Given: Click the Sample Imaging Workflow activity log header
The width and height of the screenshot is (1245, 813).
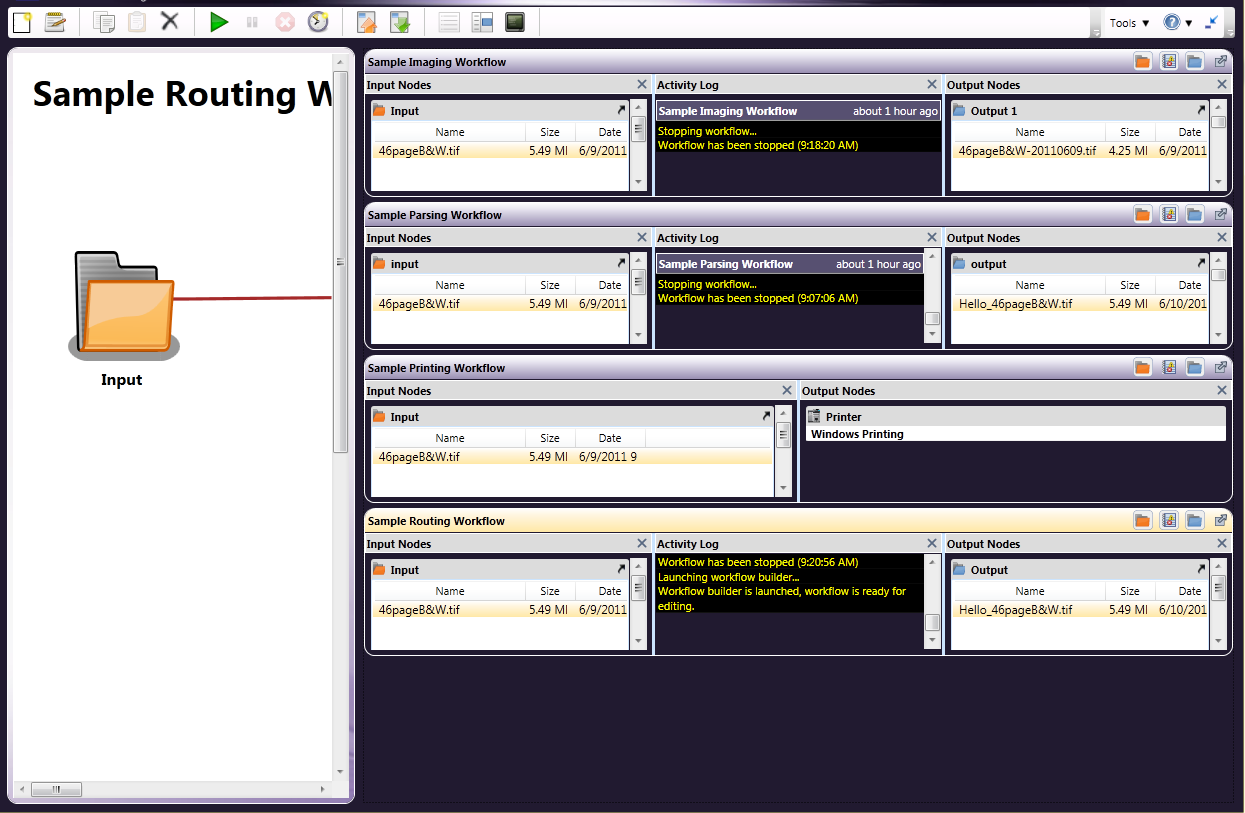Looking at the screenshot, I should click(x=798, y=111).
